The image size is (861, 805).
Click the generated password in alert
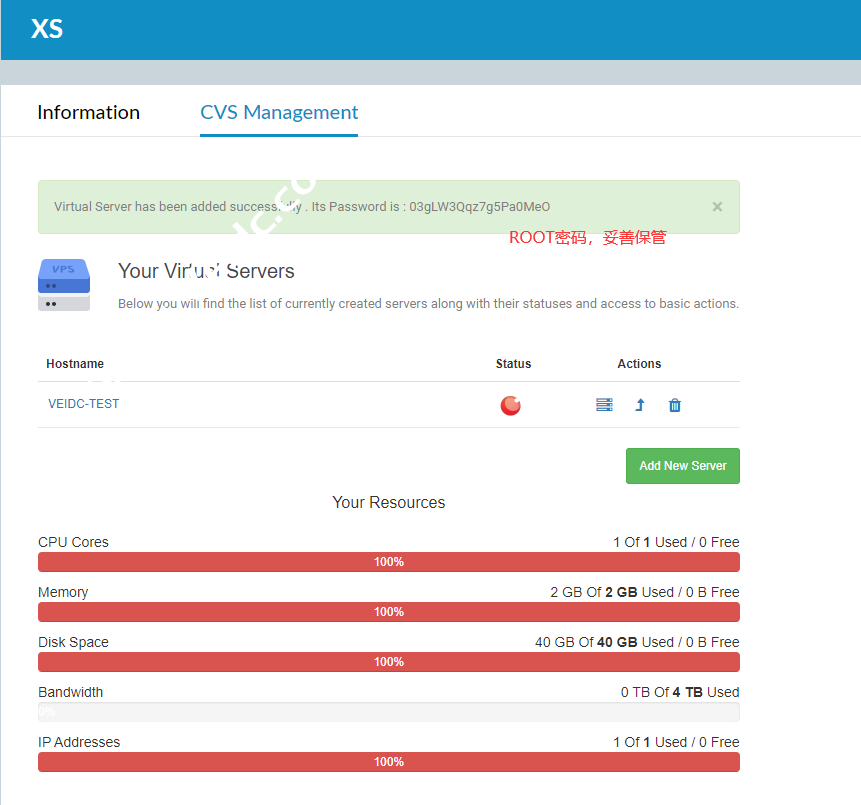[479, 207]
